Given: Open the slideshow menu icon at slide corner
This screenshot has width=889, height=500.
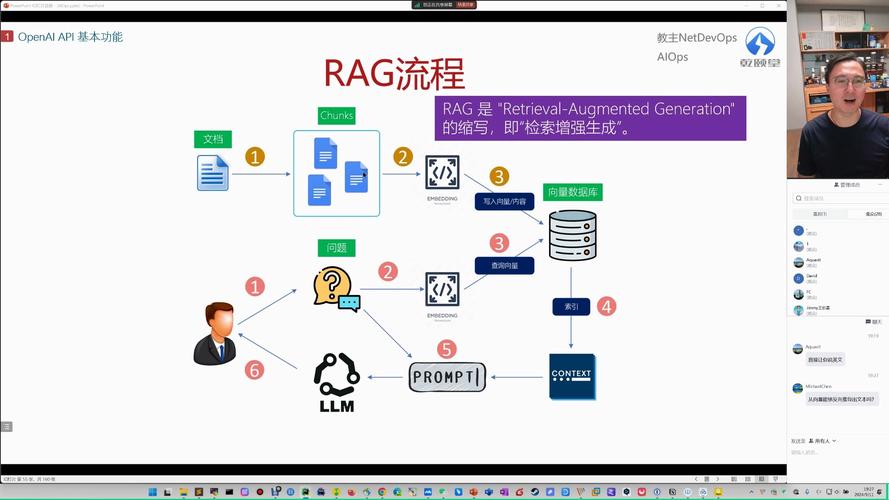Looking at the screenshot, I should click(x=7, y=426).
